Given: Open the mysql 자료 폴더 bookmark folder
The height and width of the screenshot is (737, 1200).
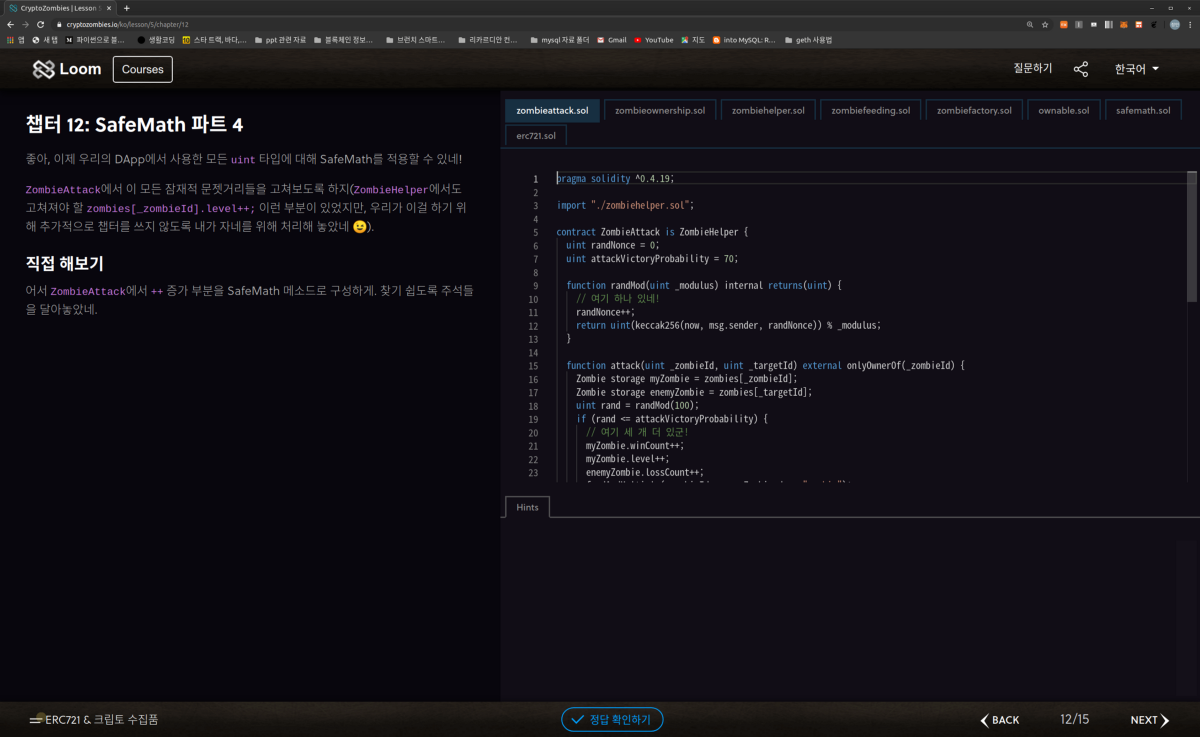Looking at the screenshot, I should tap(560, 40).
